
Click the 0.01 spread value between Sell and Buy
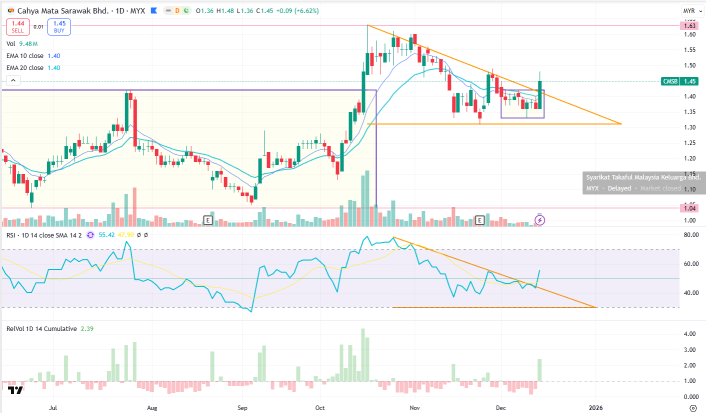(39, 27)
